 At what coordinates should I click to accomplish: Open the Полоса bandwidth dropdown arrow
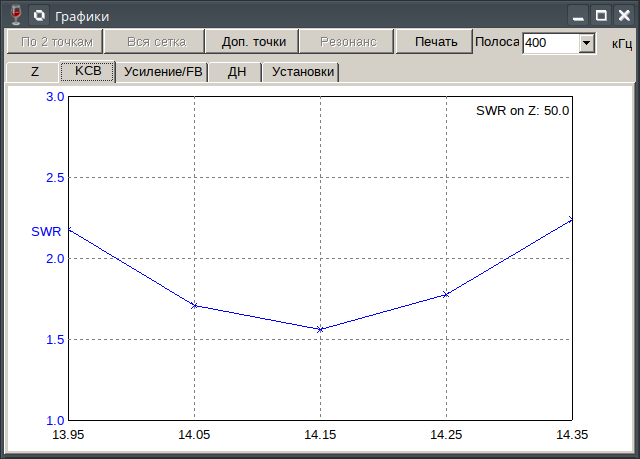(587, 43)
